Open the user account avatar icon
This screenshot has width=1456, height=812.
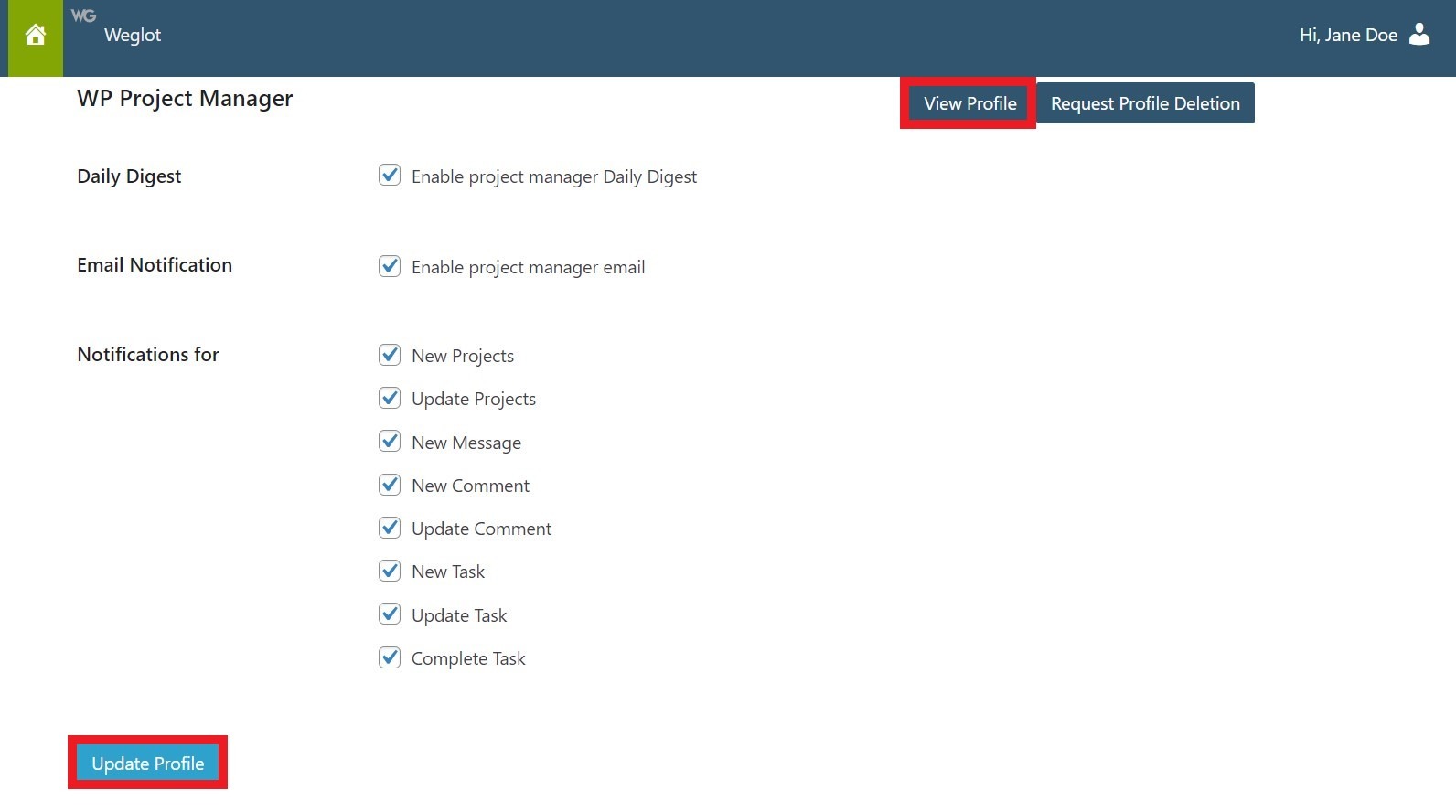pos(1419,35)
